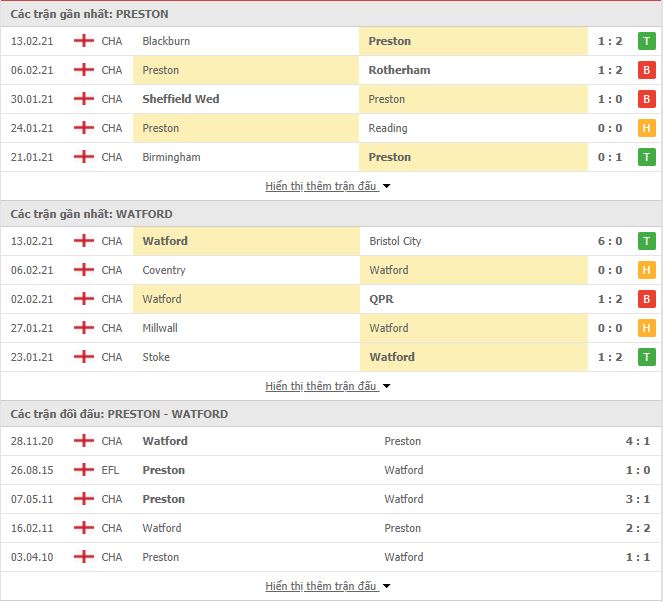Click red B badge for Preston–Rotherham match

click(647, 70)
